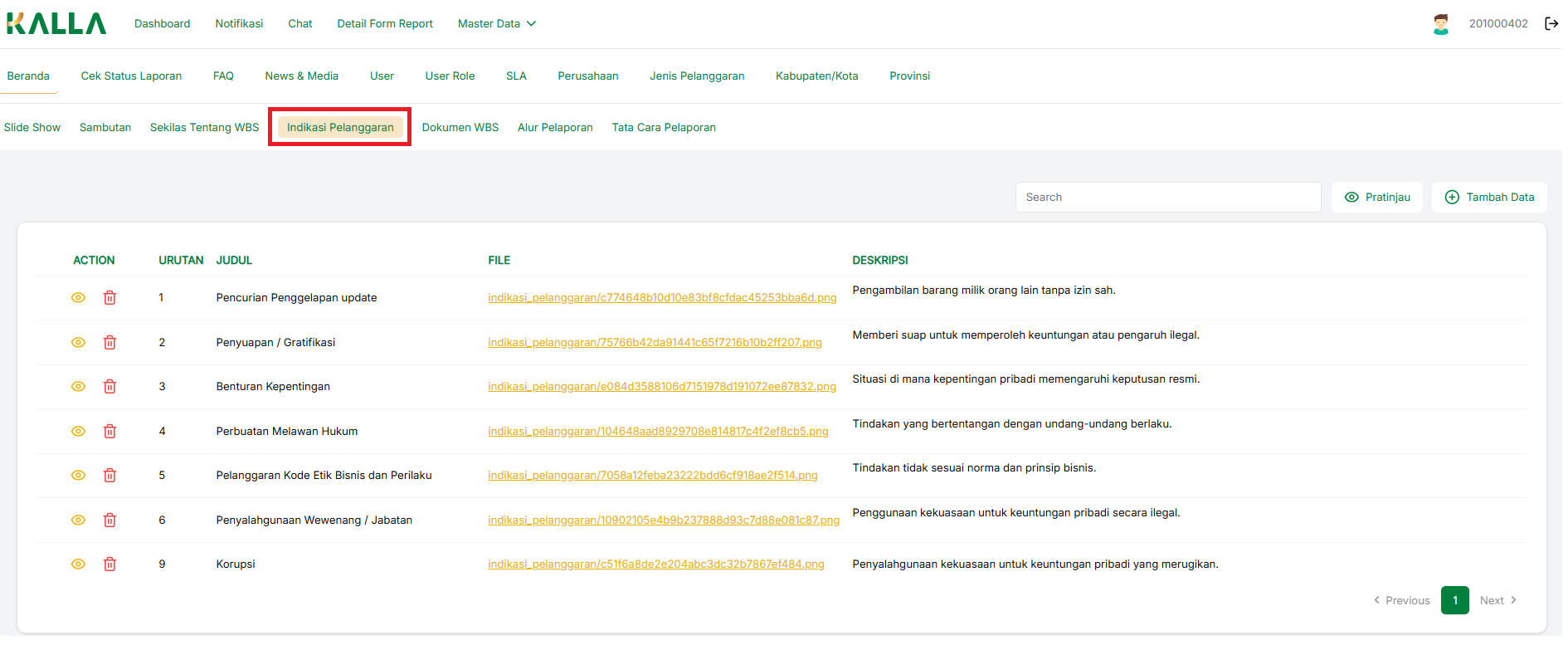The width and height of the screenshot is (1568, 650).
Task: View Pelanggaran Kode Etik Bisnis entry eye icon
Action: tap(79, 476)
